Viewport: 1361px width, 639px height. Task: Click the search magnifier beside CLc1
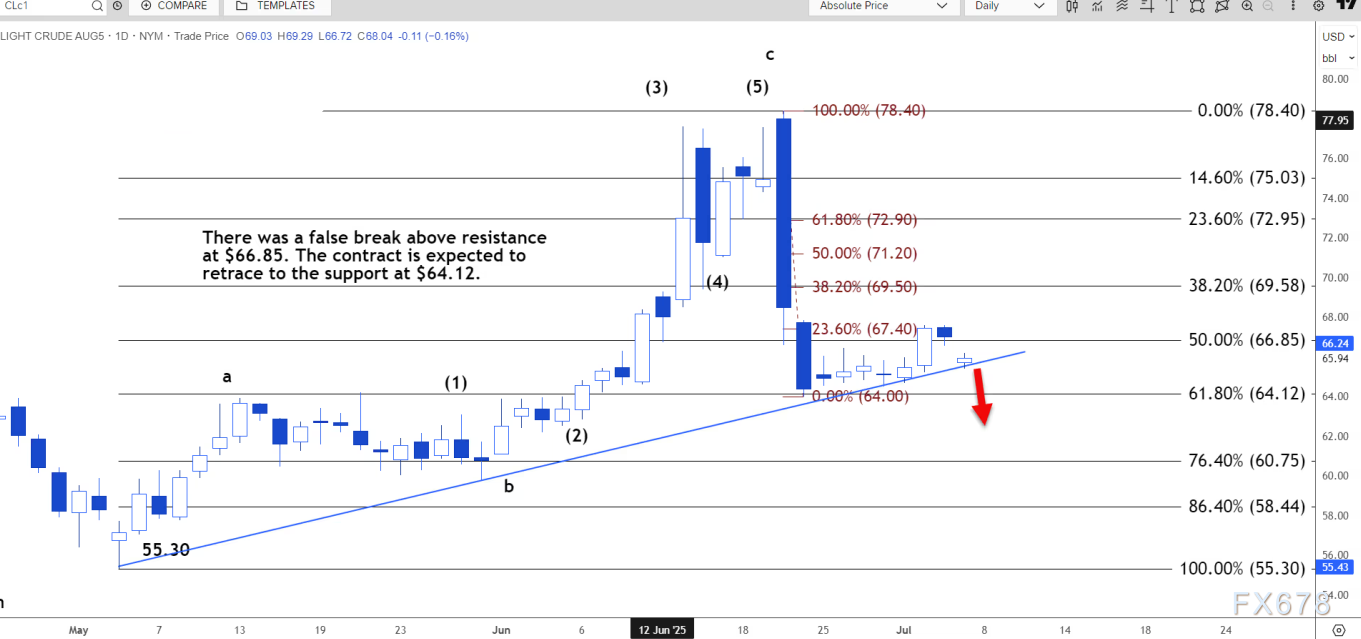tap(97, 6)
